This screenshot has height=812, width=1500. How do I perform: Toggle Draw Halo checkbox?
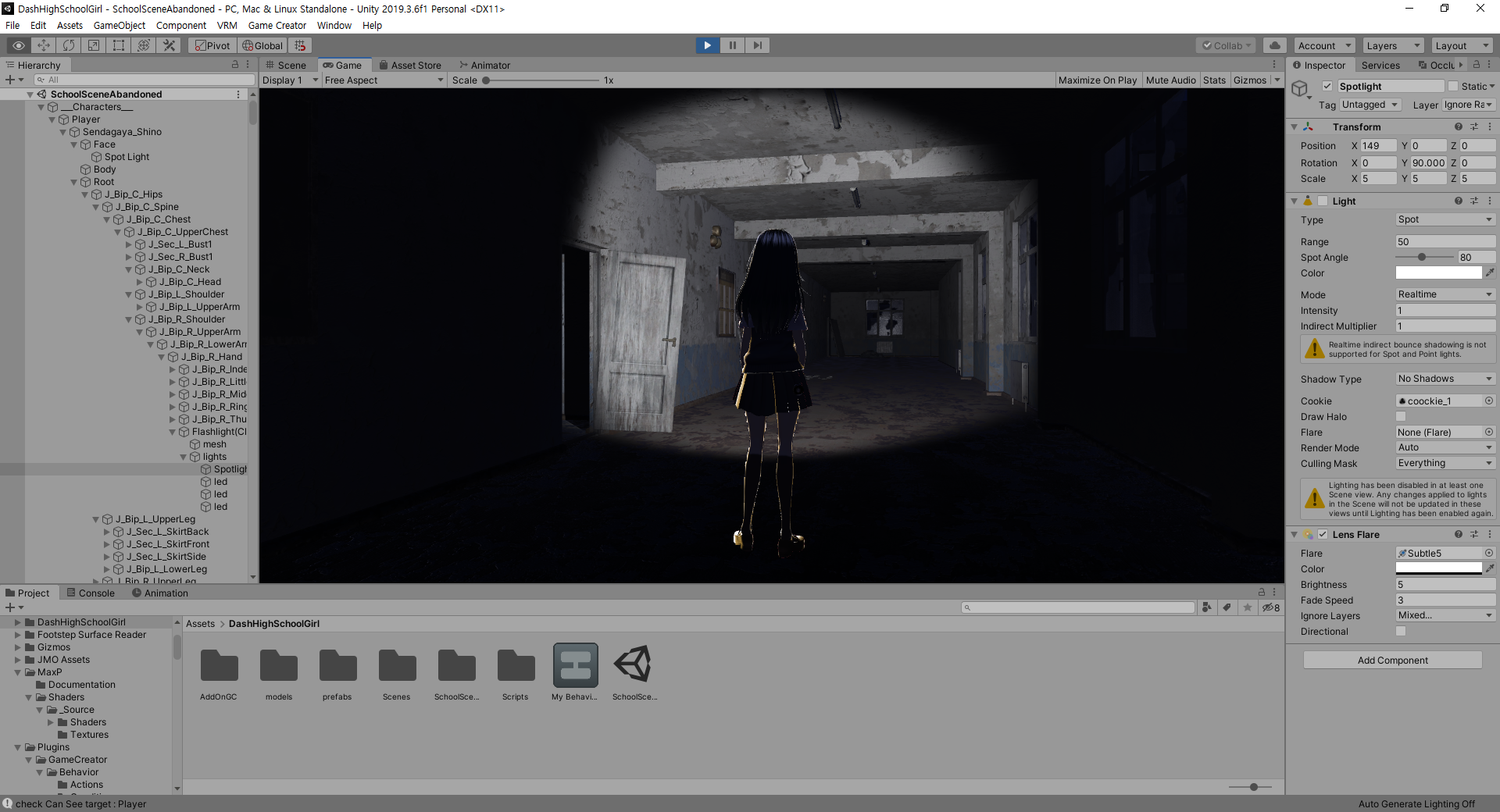click(1401, 416)
